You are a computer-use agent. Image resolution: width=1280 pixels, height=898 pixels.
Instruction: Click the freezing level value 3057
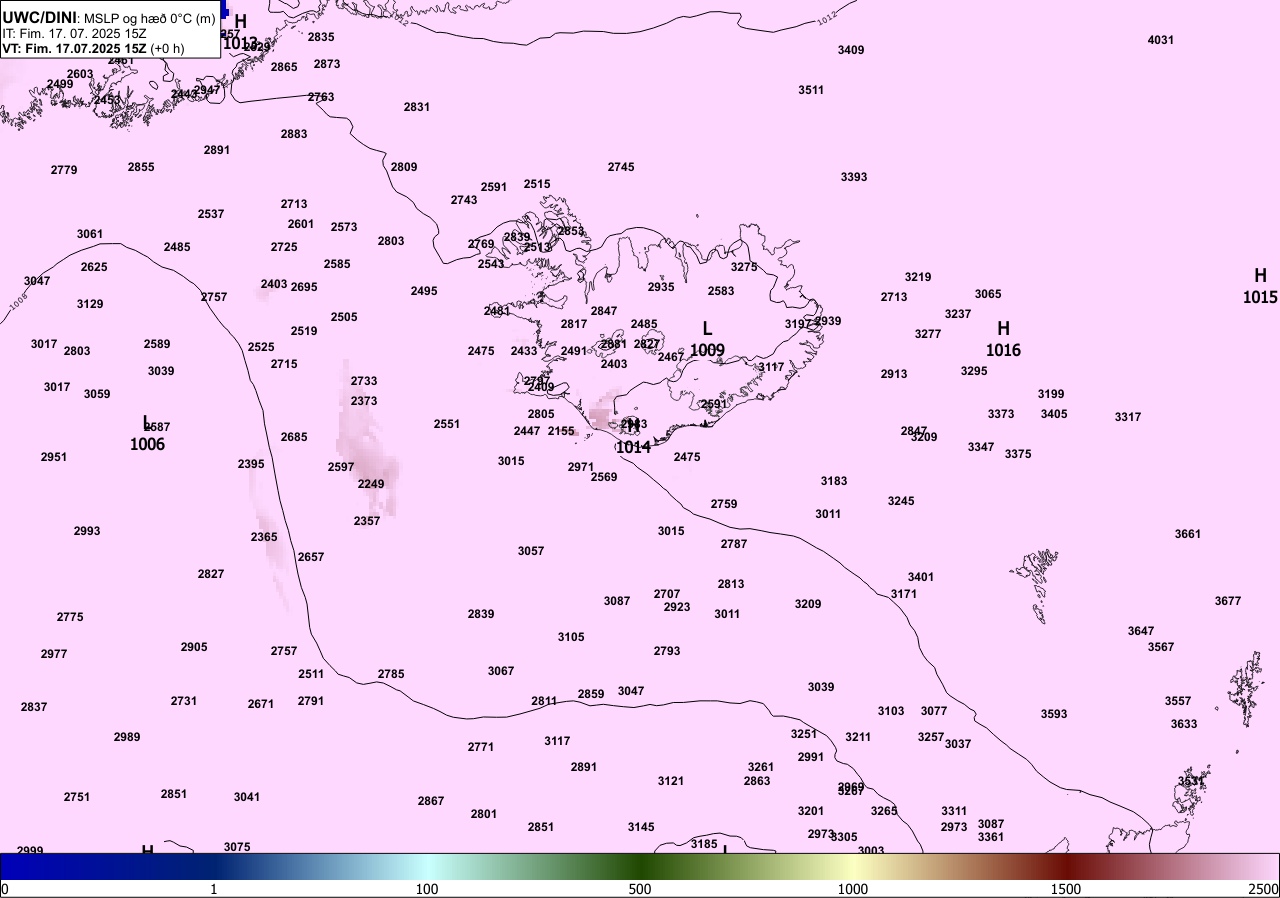[531, 551]
